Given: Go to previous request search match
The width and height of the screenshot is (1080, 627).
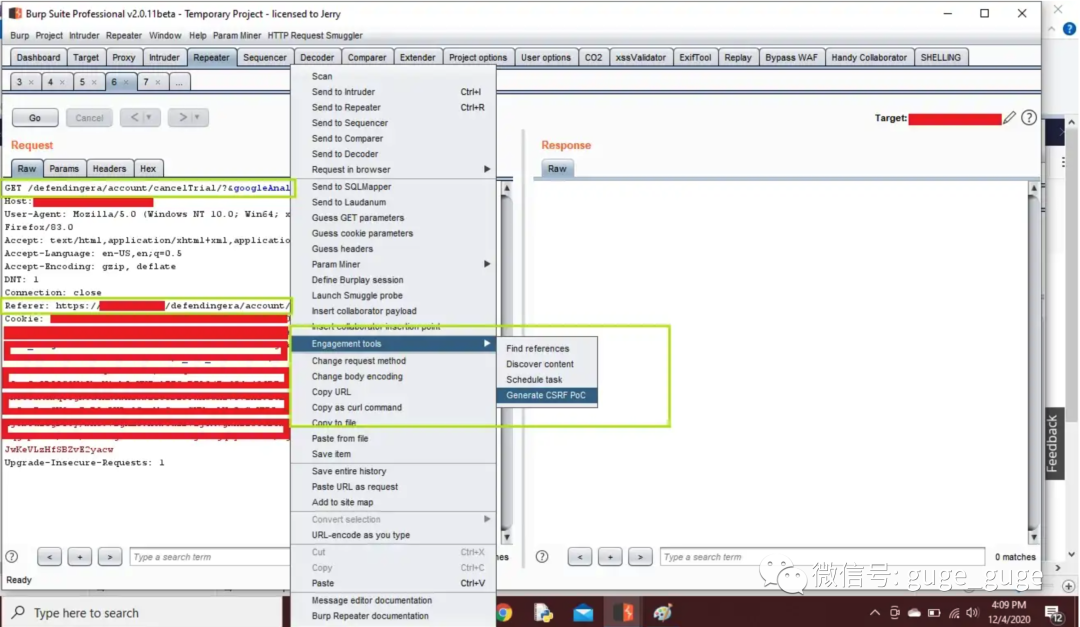Looking at the screenshot, I should point(50,557).
